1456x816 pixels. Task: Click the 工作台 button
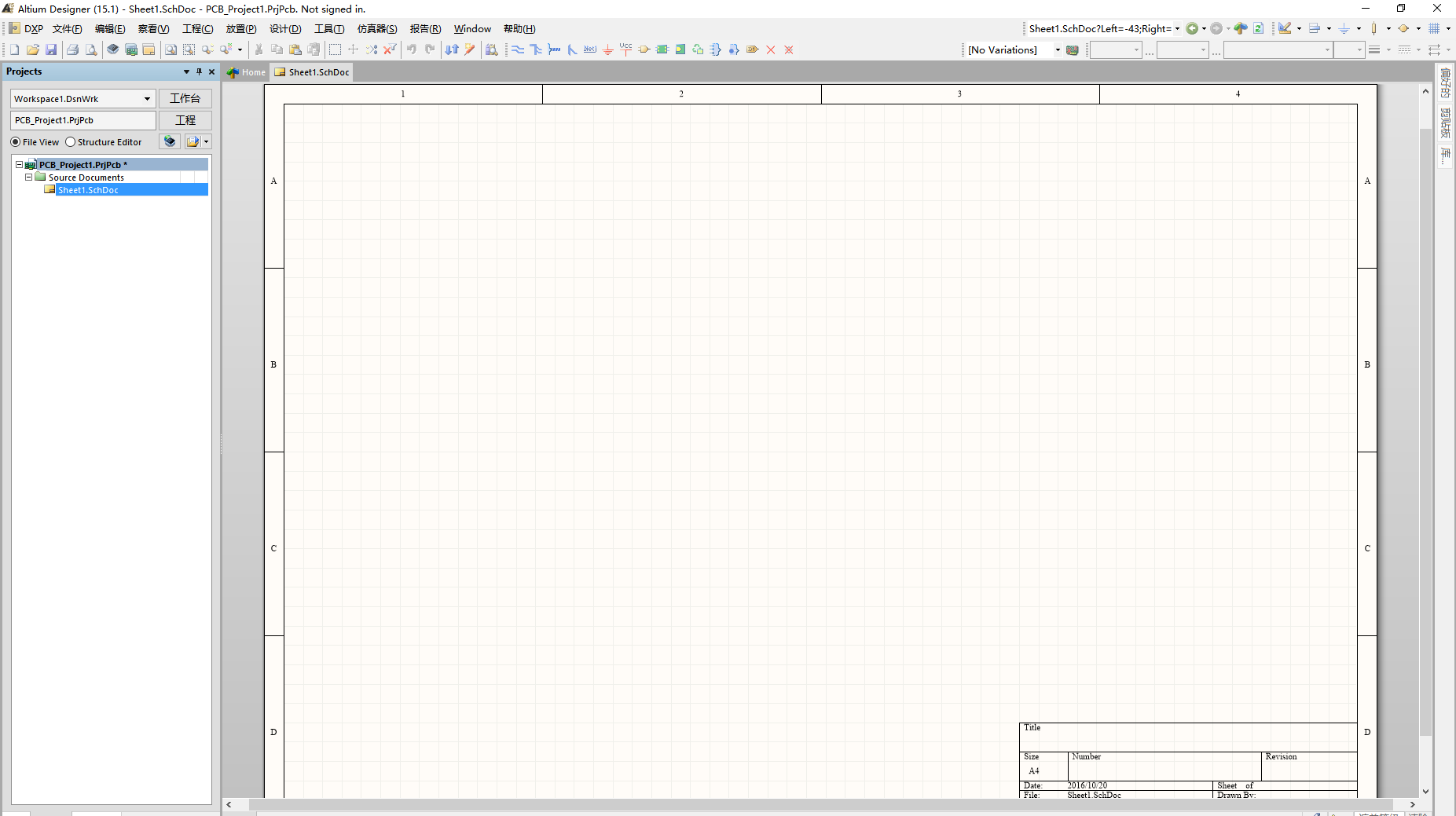point(185,99)
